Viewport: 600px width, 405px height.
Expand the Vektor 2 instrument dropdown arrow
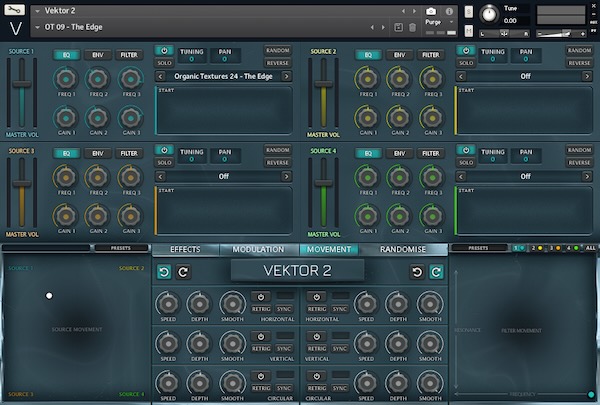point(37,10)
